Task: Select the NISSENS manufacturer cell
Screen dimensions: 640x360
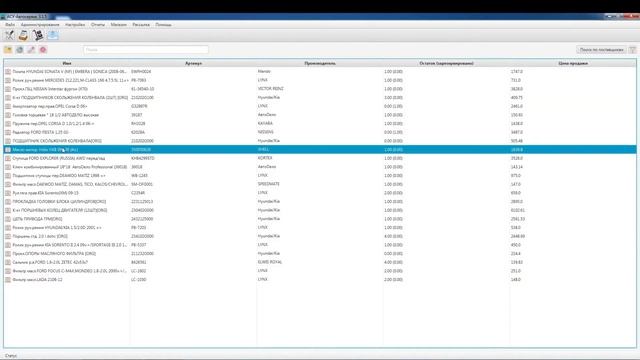Action: (266, 132)
